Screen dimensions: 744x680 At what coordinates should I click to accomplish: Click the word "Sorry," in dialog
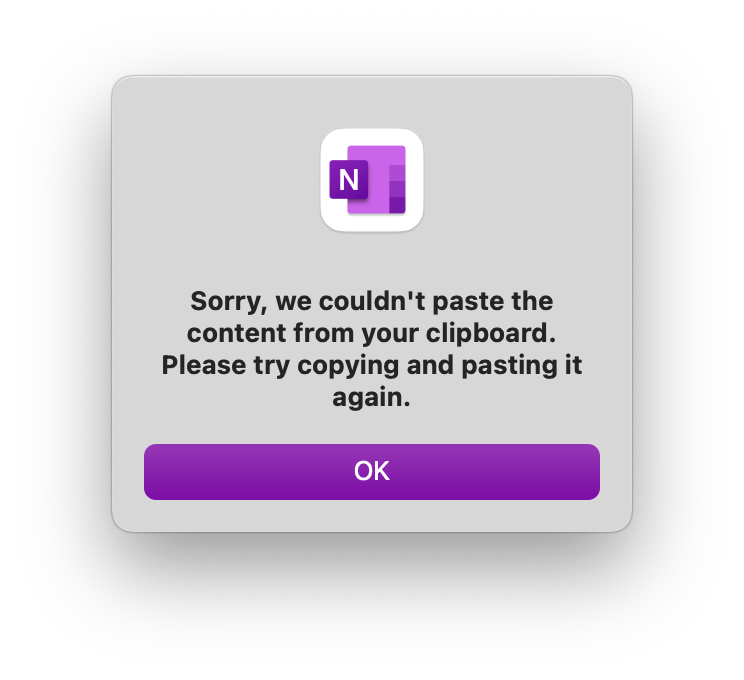pos(229,301)
